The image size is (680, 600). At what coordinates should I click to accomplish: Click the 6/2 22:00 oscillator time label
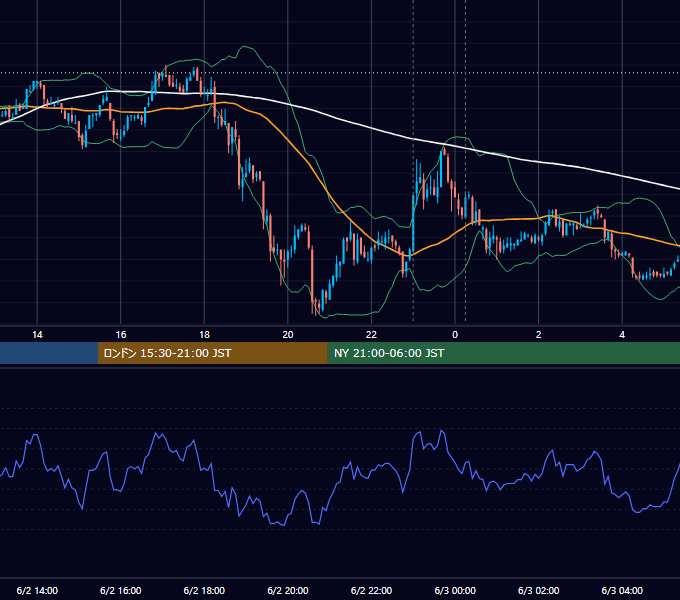tap(371, 590)
